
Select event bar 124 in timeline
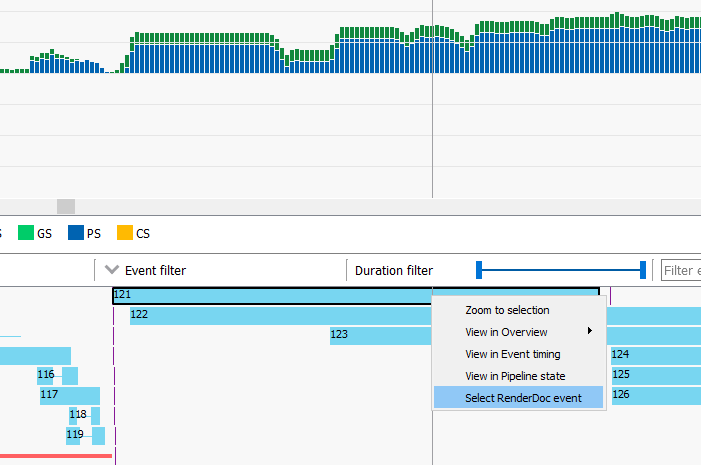pyautogui.click(x=656, y=356)
